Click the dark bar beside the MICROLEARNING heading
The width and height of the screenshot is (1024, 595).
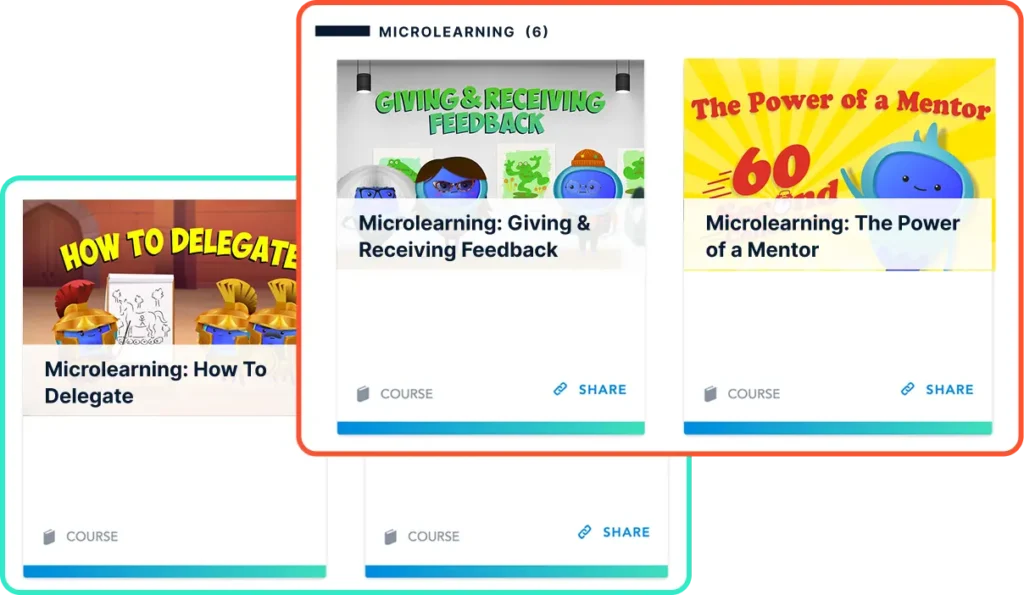point(342,31)
